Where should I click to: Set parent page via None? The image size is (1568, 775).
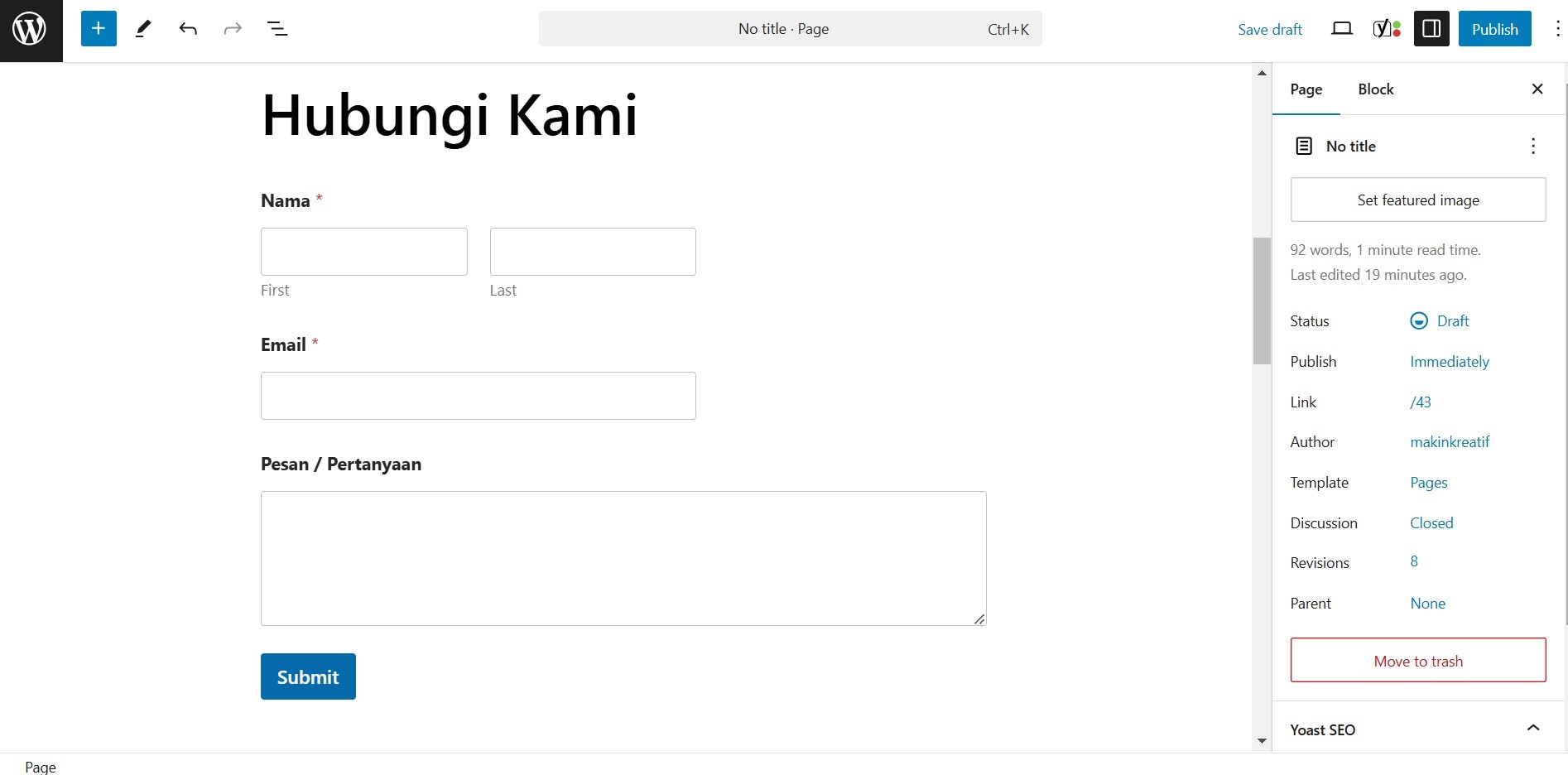pos(1428,603)
